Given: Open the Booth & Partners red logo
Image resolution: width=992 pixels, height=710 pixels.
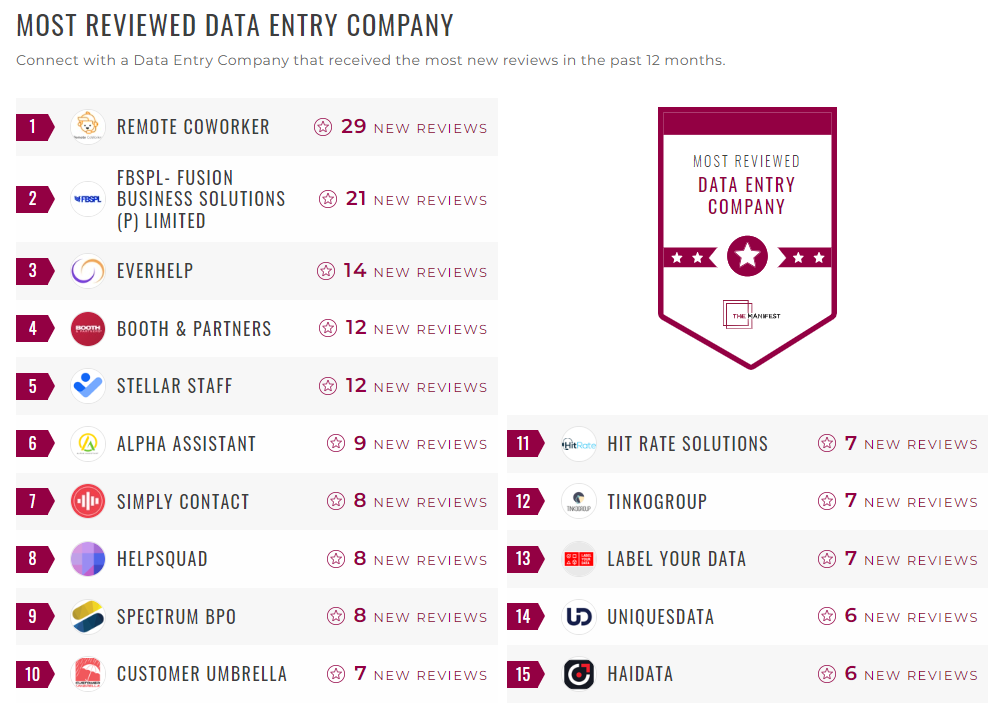Looking at the screenshot, I should [x=87, y=328].
